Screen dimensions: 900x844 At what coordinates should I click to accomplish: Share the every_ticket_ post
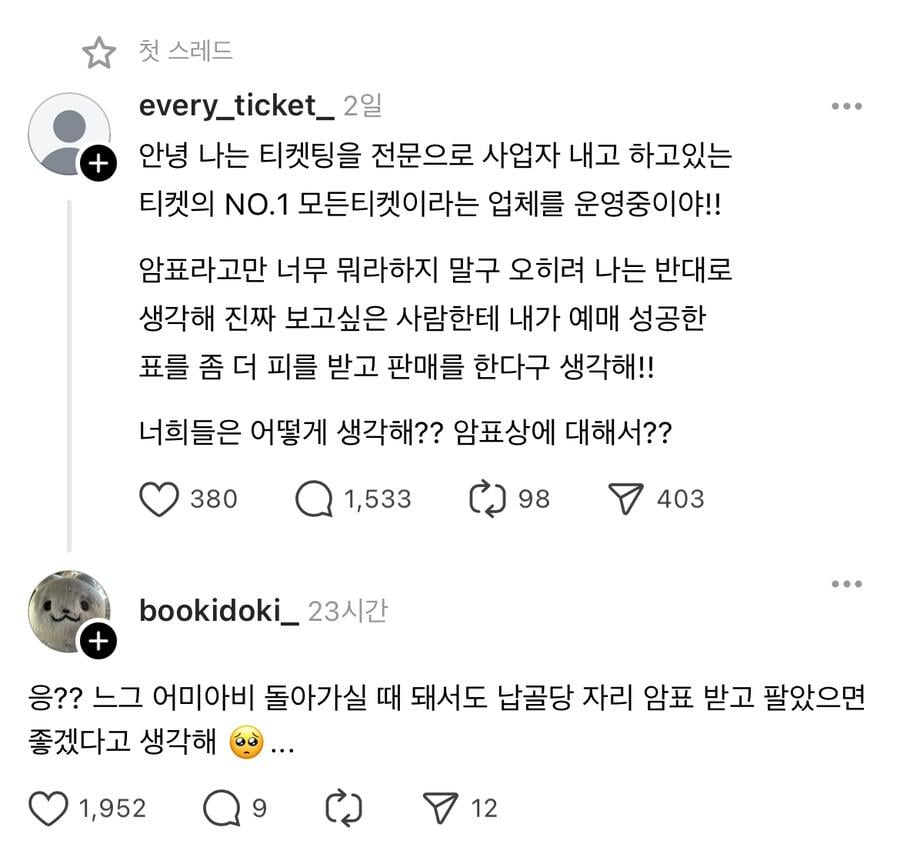point(627,498)
